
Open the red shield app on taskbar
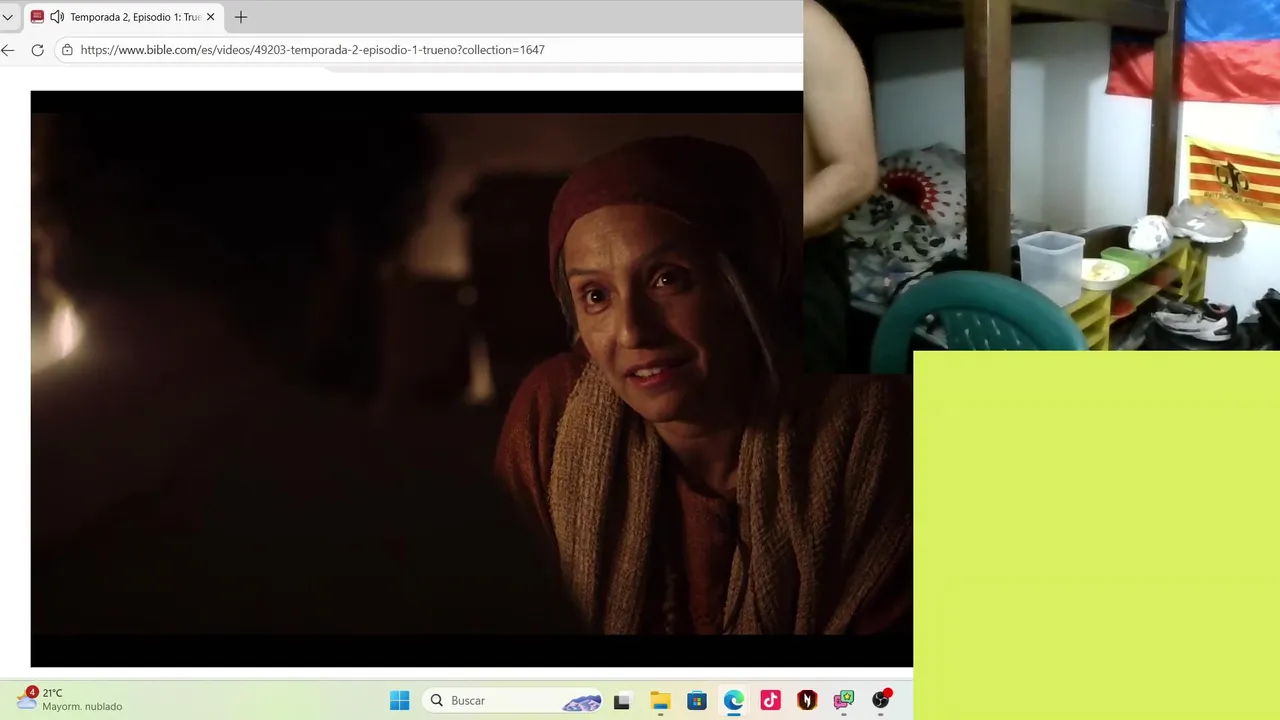coord(807,701)
